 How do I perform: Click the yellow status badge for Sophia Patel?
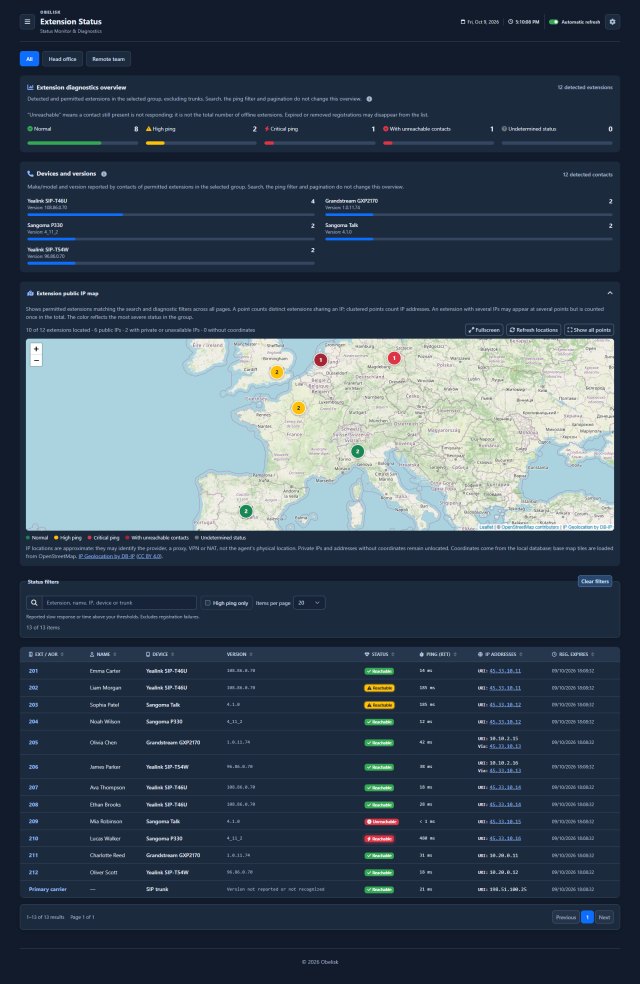click(379, 705)
